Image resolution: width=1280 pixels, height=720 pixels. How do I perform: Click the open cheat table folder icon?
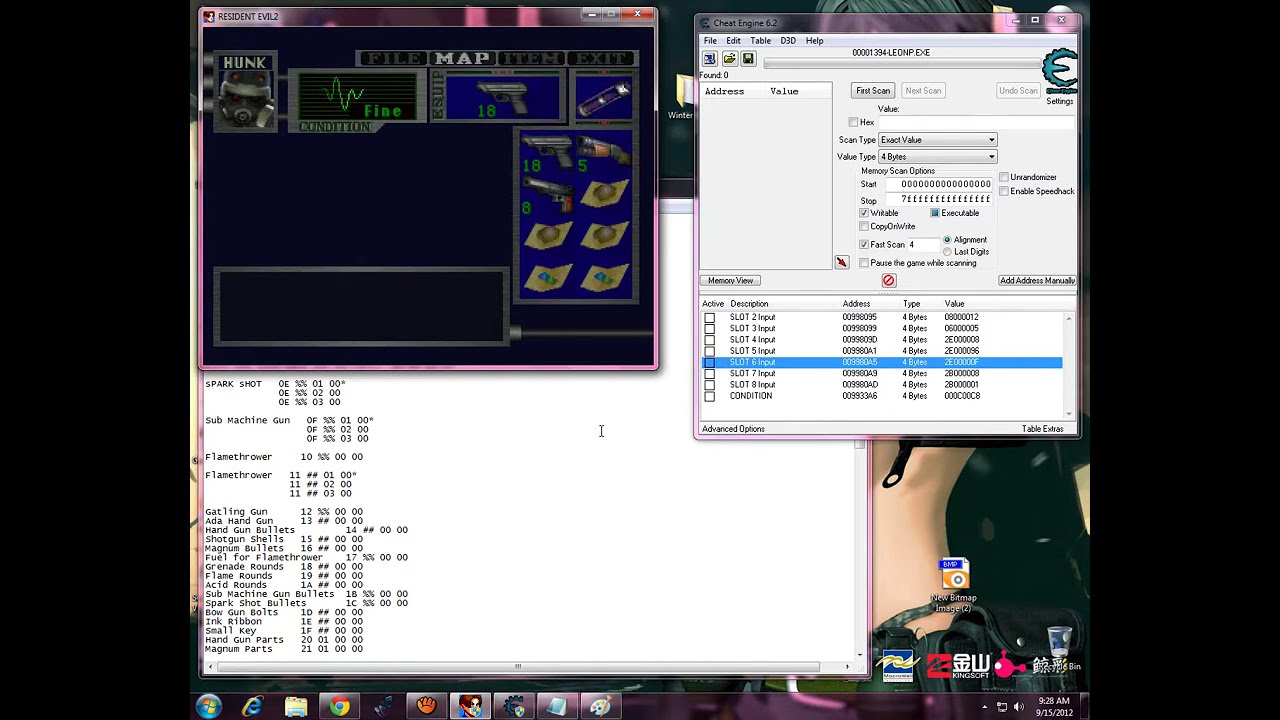point(729,60)
